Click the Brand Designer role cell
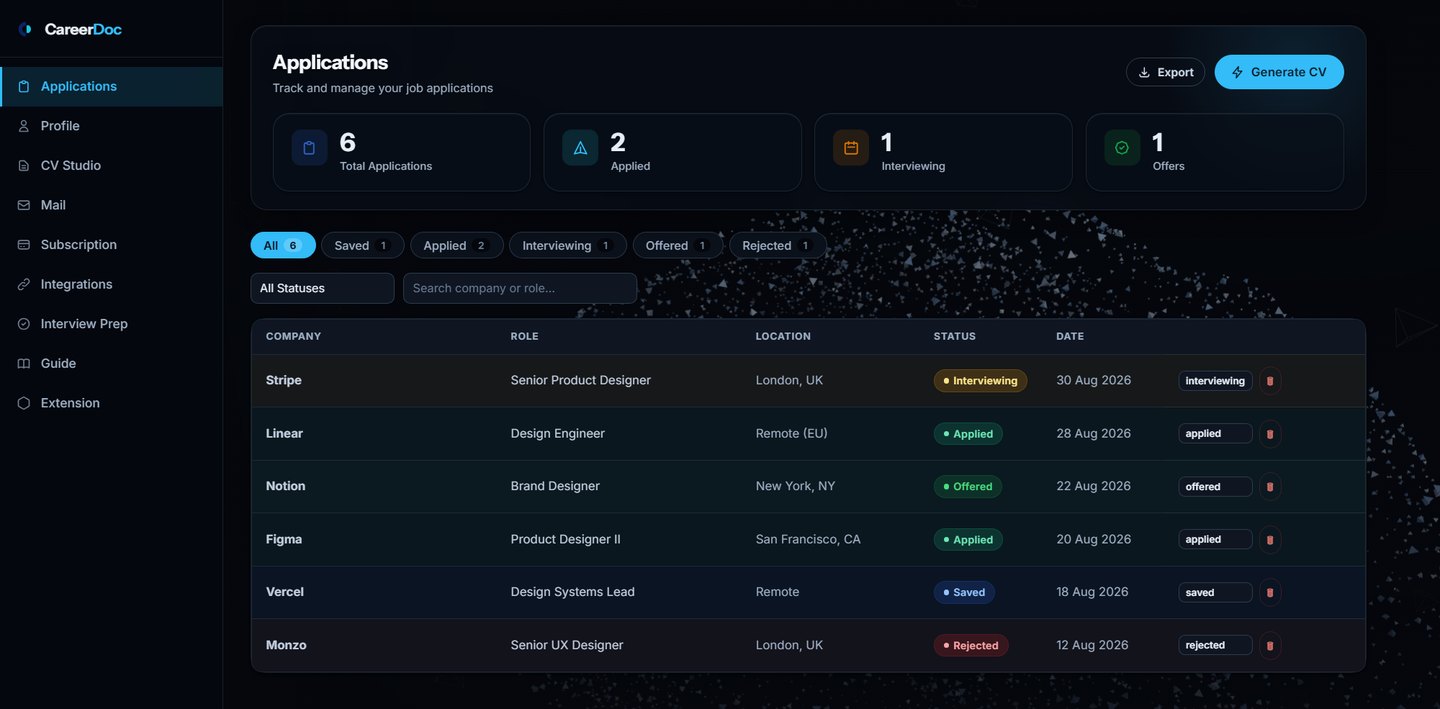Image resolution: width=1440 pixels, height=709 pixels. (x=555, y=486)
